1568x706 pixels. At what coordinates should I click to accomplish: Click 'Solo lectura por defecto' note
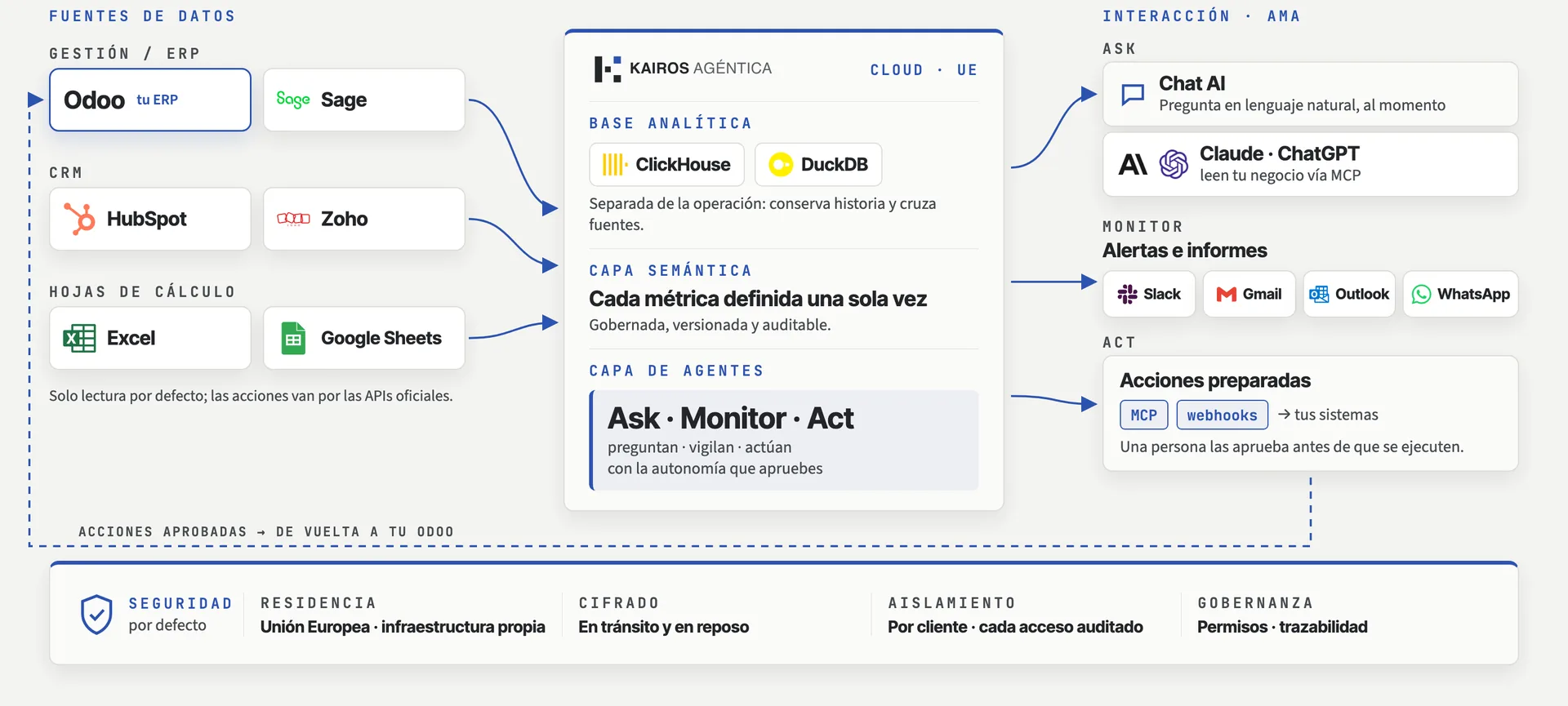(x=251, y=396)
